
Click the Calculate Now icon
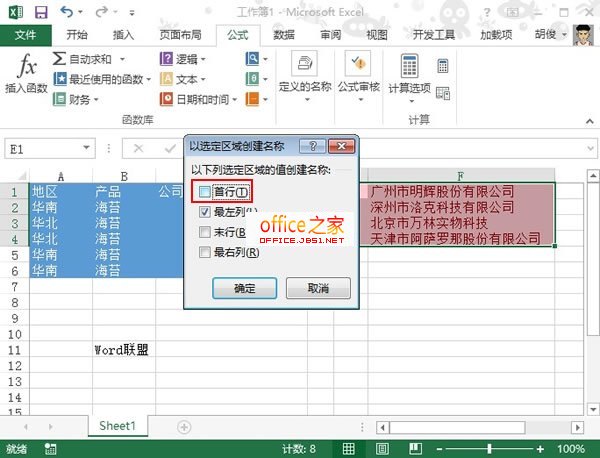coord(443,66)
